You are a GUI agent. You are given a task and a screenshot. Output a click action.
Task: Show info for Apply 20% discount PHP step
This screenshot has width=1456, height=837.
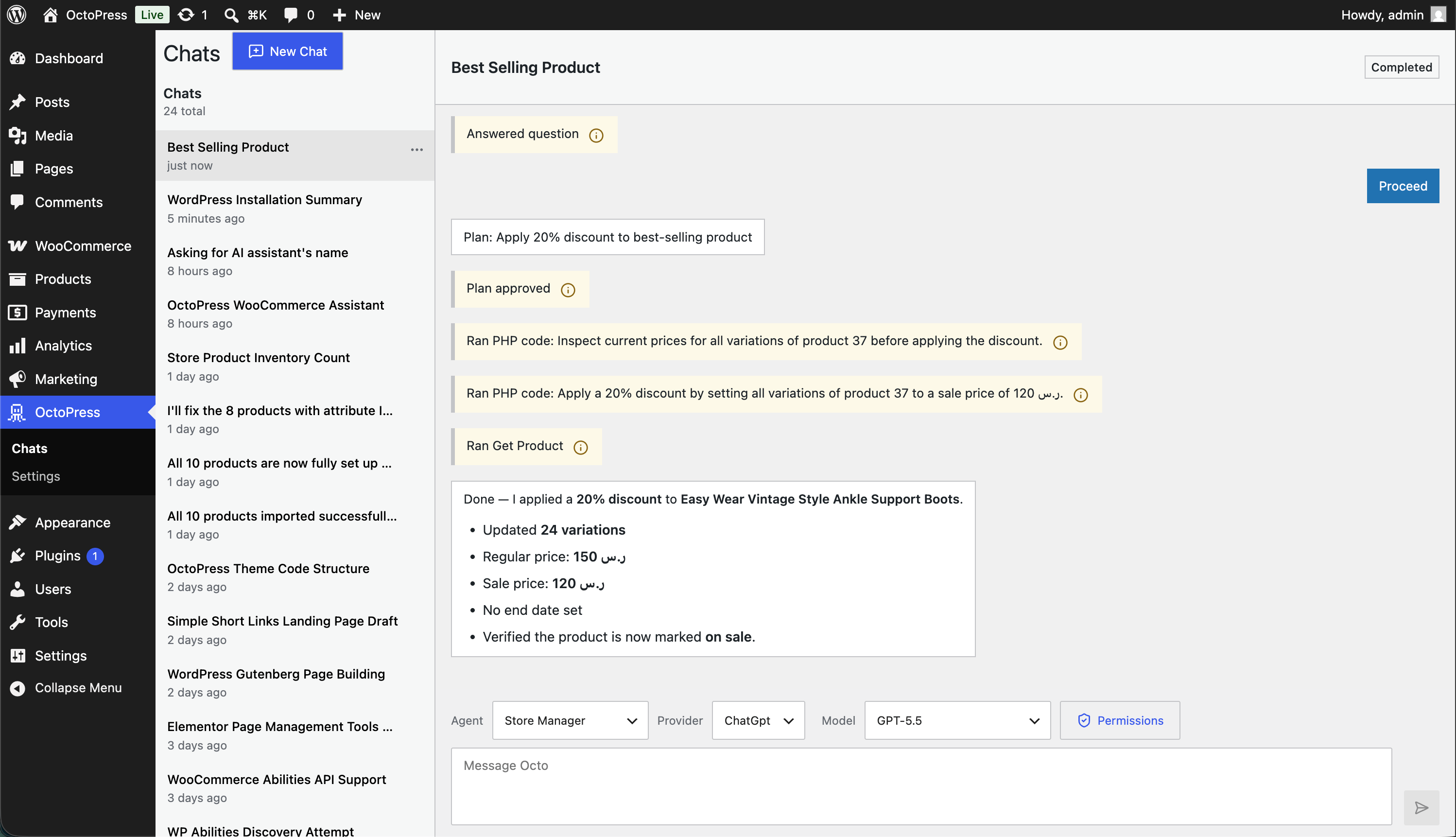tap(1081, 395)
